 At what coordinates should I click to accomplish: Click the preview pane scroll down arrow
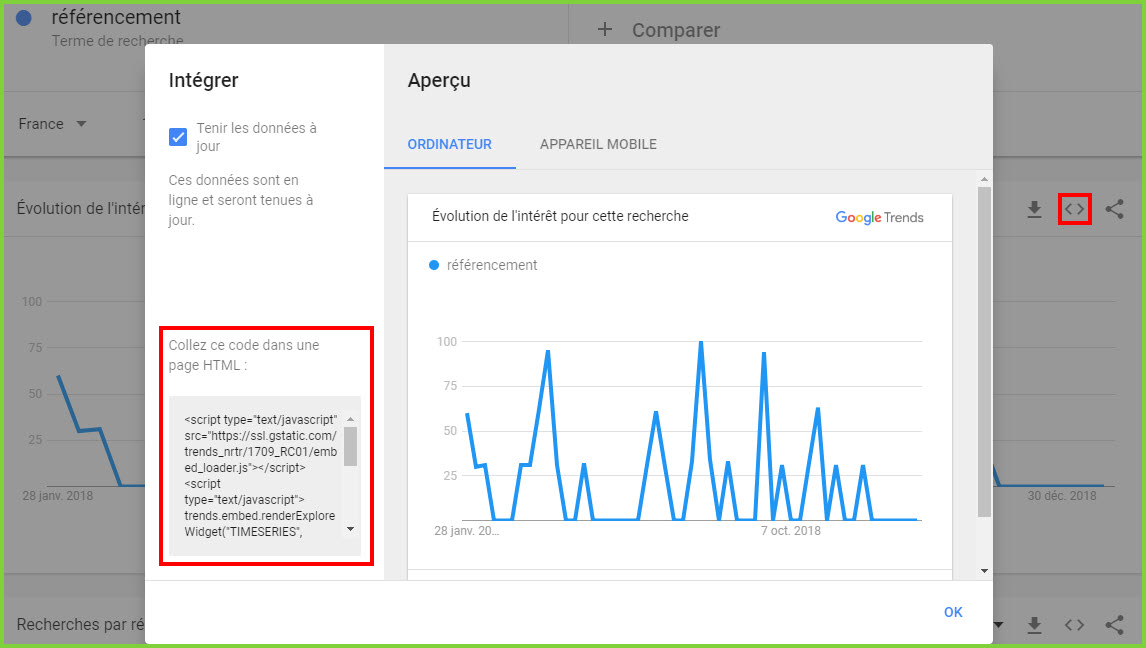coord(984,571)
